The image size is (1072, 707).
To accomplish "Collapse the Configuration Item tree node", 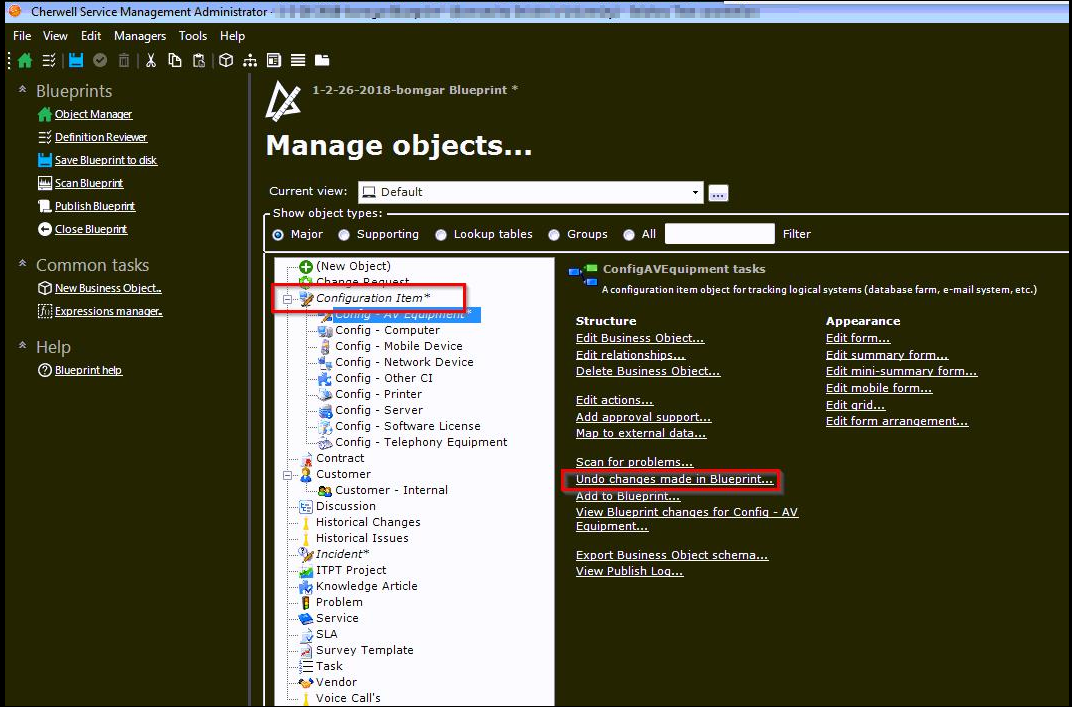I will (x=287, y=298).
